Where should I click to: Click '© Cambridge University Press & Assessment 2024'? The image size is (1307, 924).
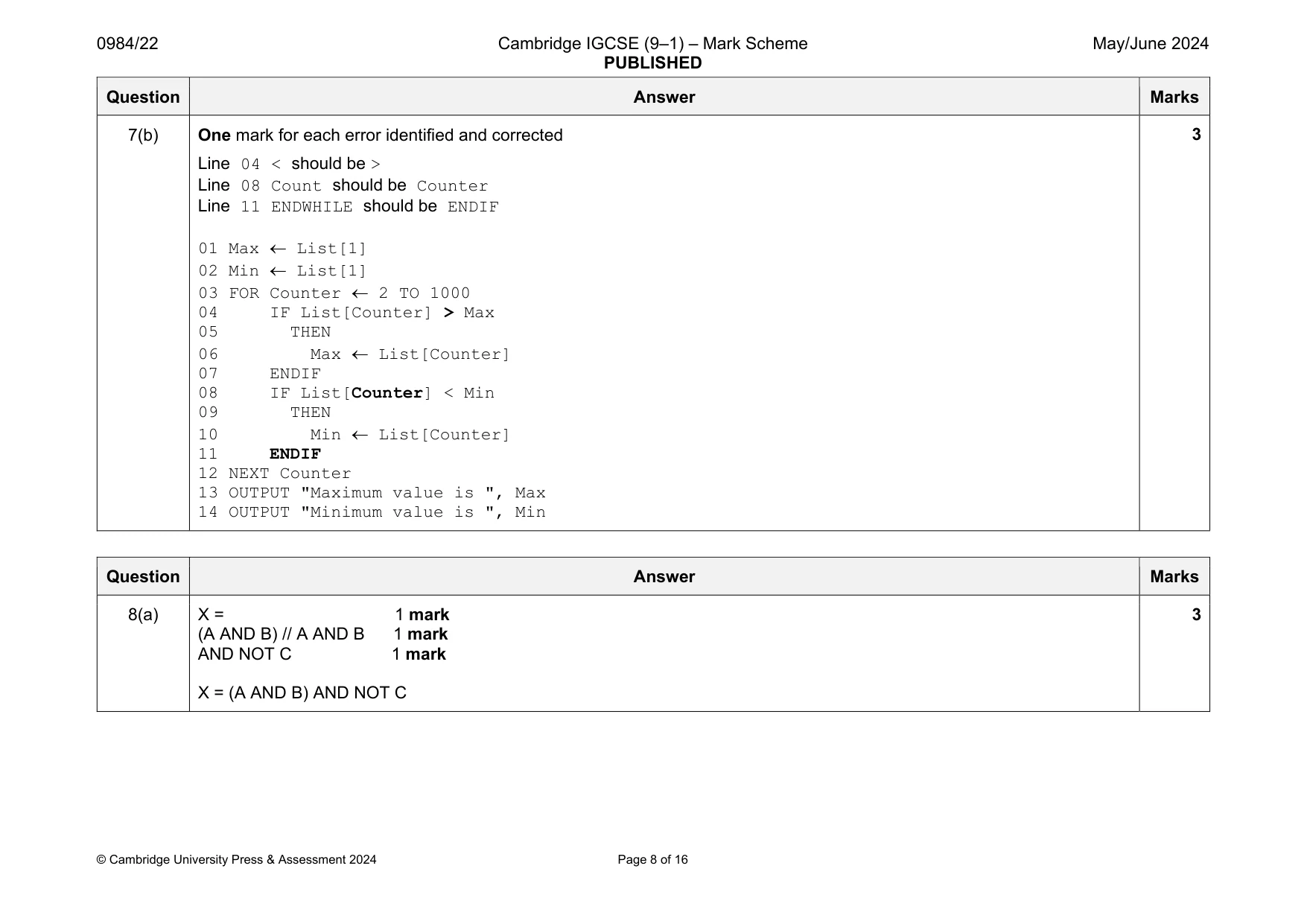[x=236, y=860]
